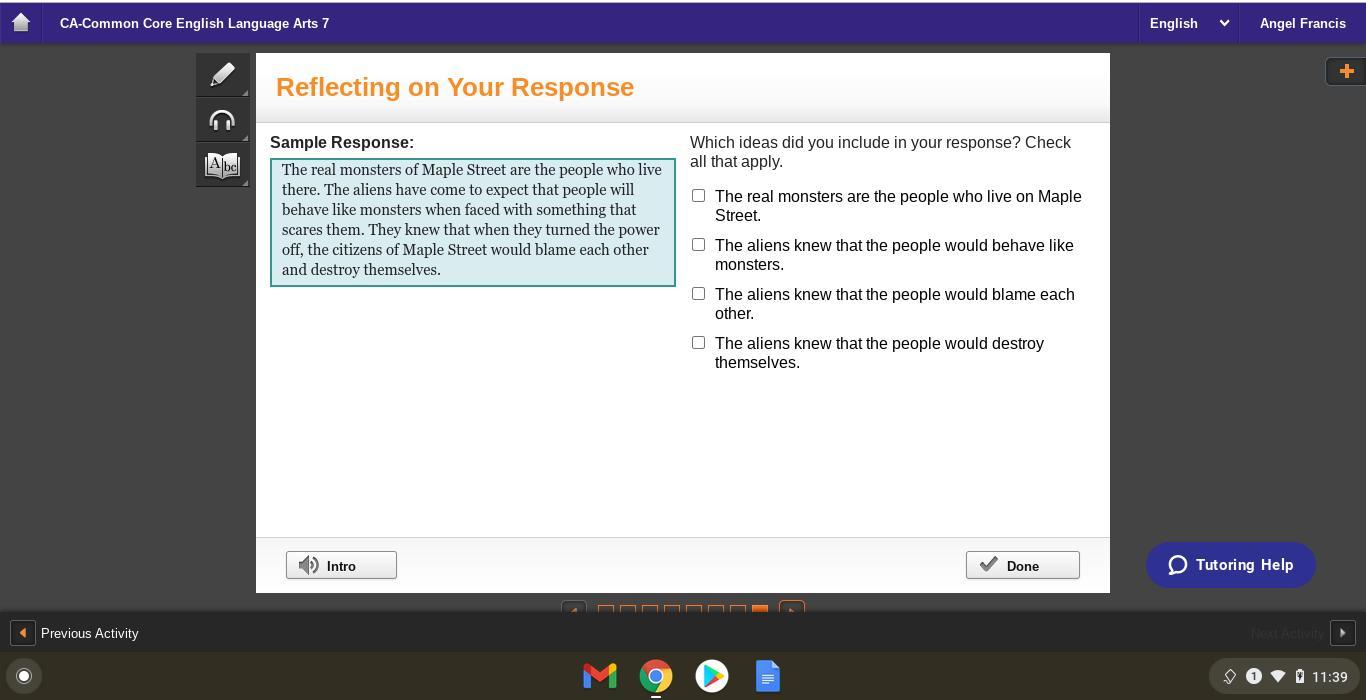Go to next page arrow in pager
The image size is (1366, 700).
(x=791, y=608)
